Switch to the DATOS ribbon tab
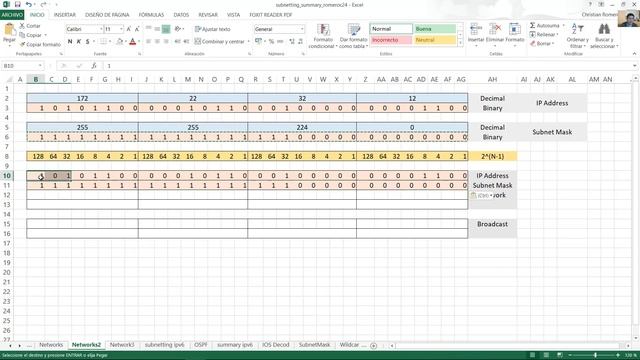The image size is (640, 360). click(x=181, y=15)
